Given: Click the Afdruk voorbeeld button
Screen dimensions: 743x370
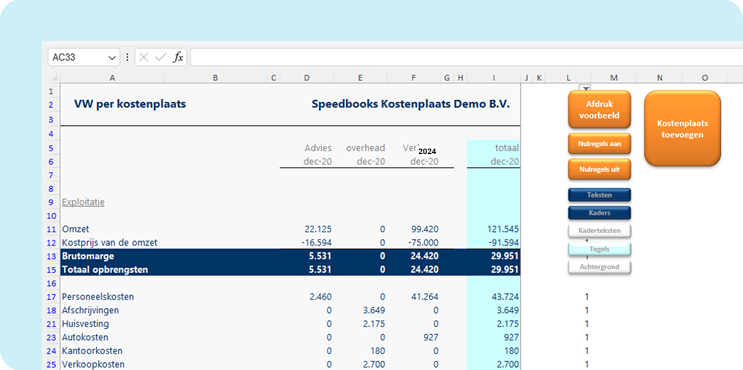Looking at the screenshot, I should [x=599, y=109].
